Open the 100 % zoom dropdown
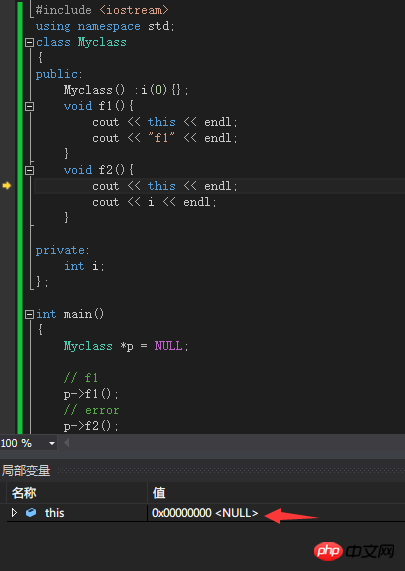The image size is (405, 571). [x=52, y=443]
